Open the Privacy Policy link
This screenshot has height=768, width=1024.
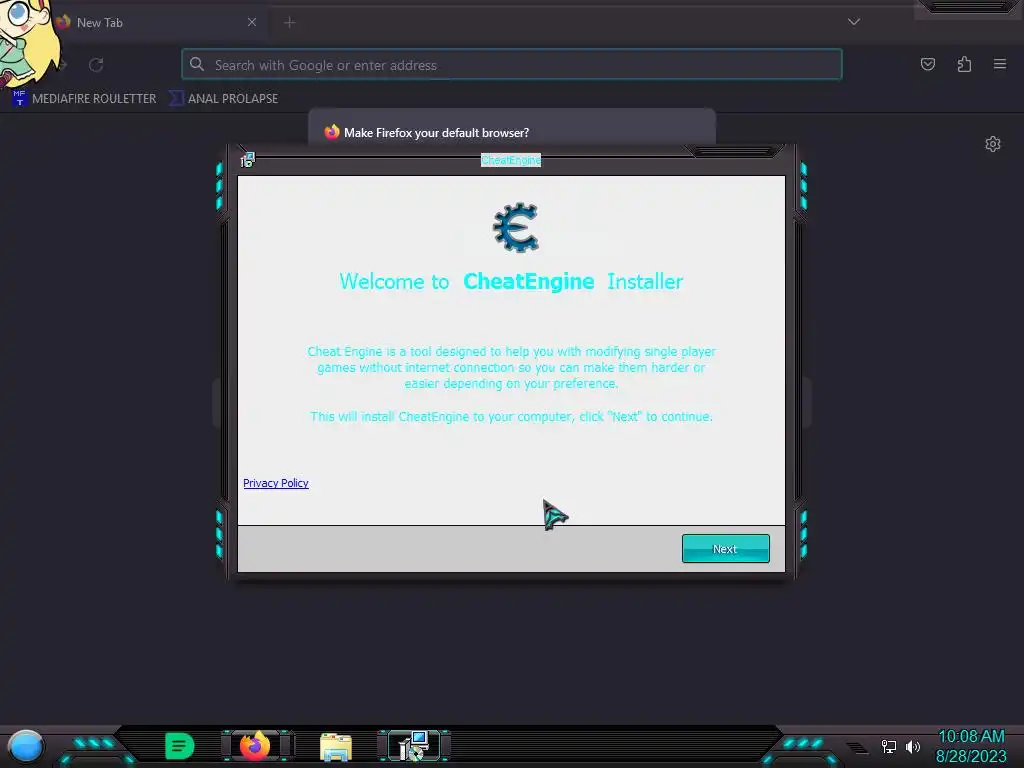click(276, 483)
